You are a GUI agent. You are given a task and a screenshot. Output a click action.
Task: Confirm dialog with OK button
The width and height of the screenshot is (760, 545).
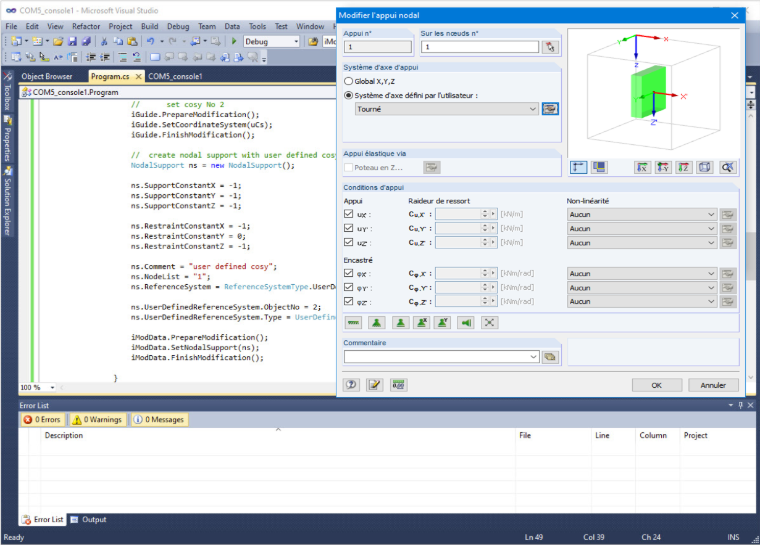pyautogui.click(x=656, y=385)
